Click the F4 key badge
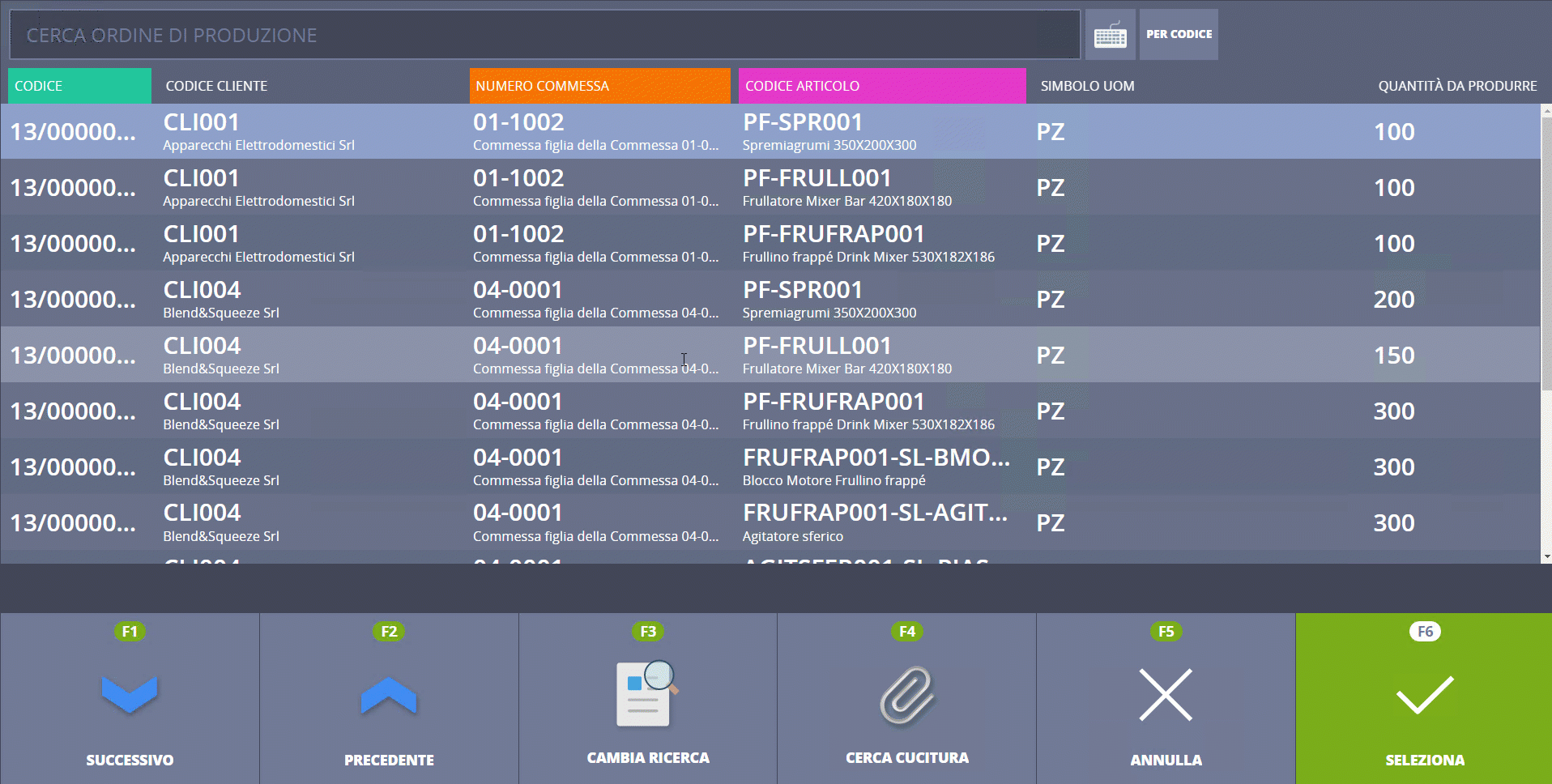Image resolution: width=1552 pixels, height=784 pixels. click(907, 632)
